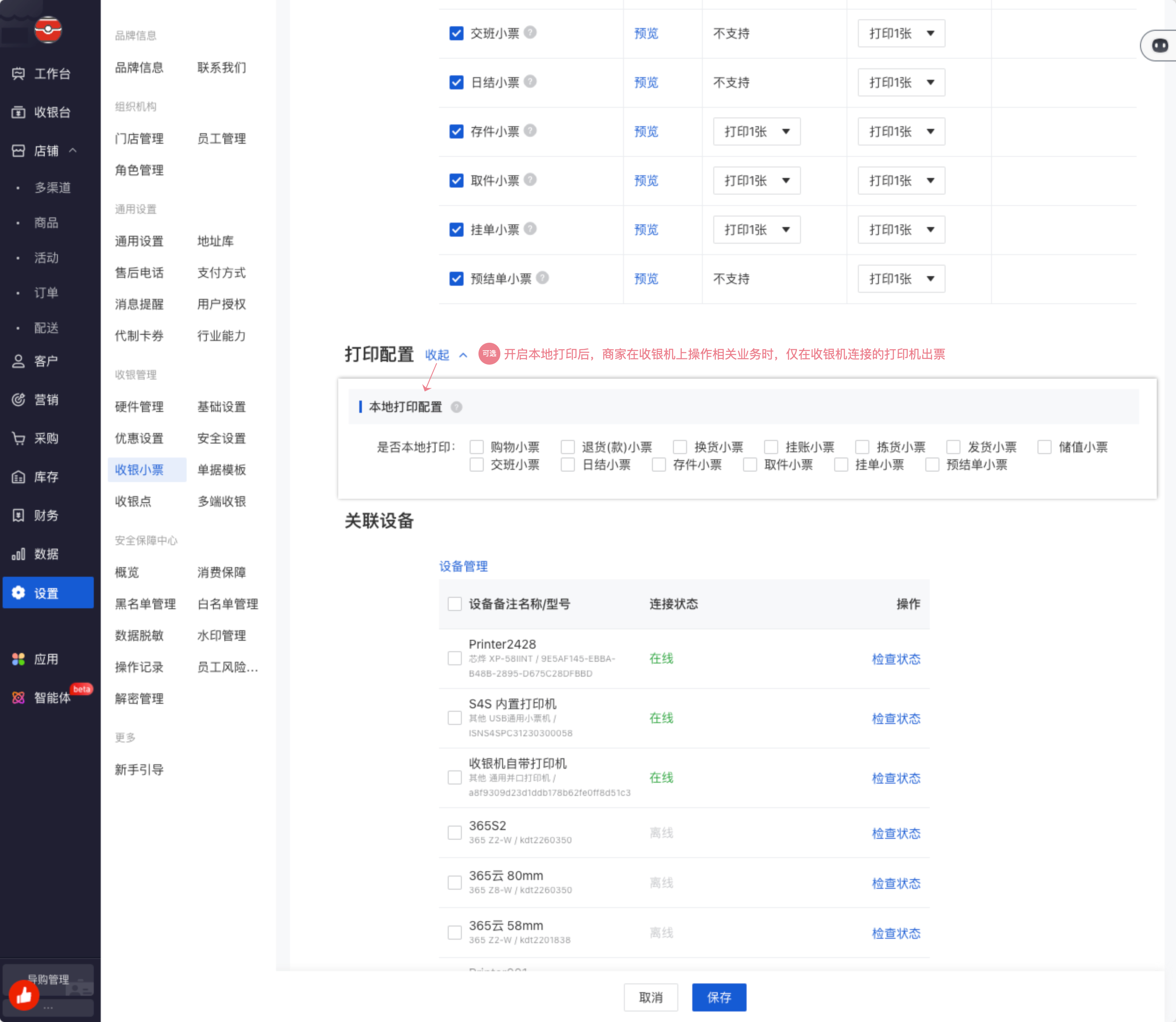Collapse the 店铺 sidebar submenu
This screenshot has height=1022, width=1176.
tap(73, 151)
